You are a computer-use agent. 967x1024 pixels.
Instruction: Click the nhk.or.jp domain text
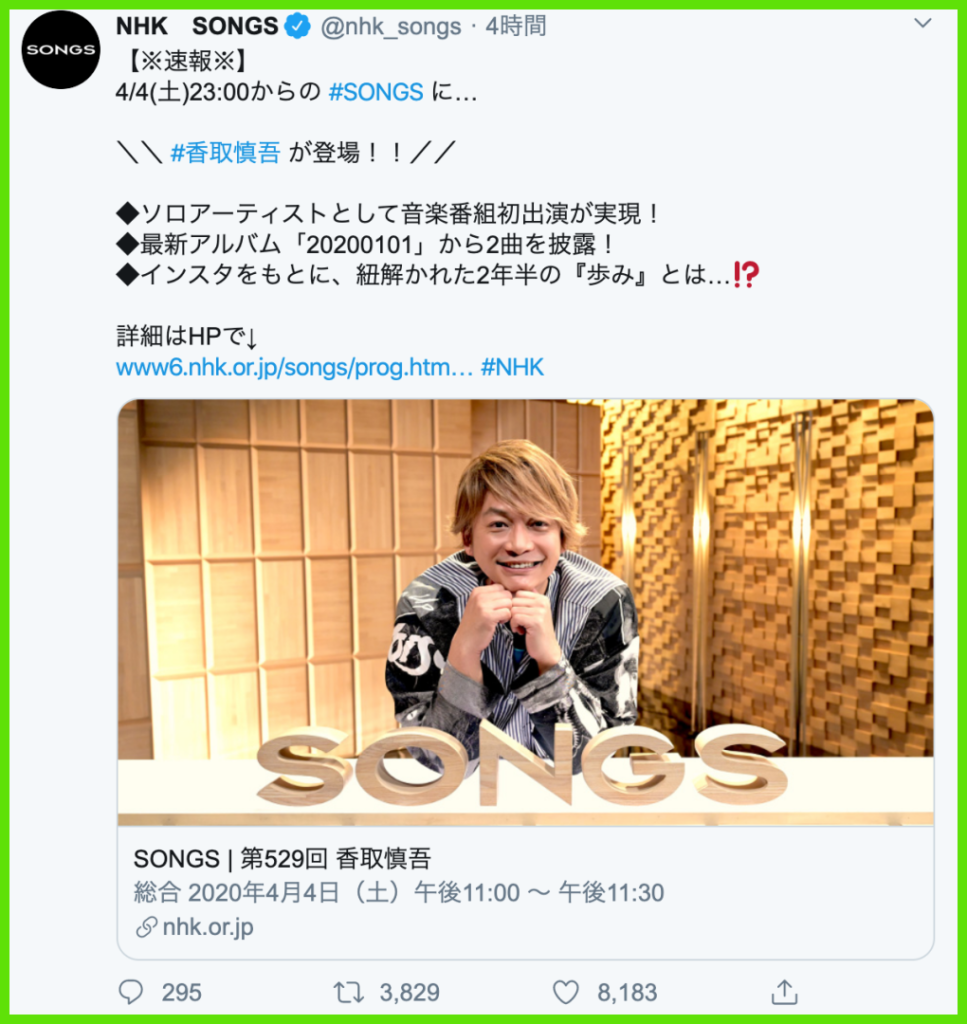pyautogui.click(x=208, y=927)
